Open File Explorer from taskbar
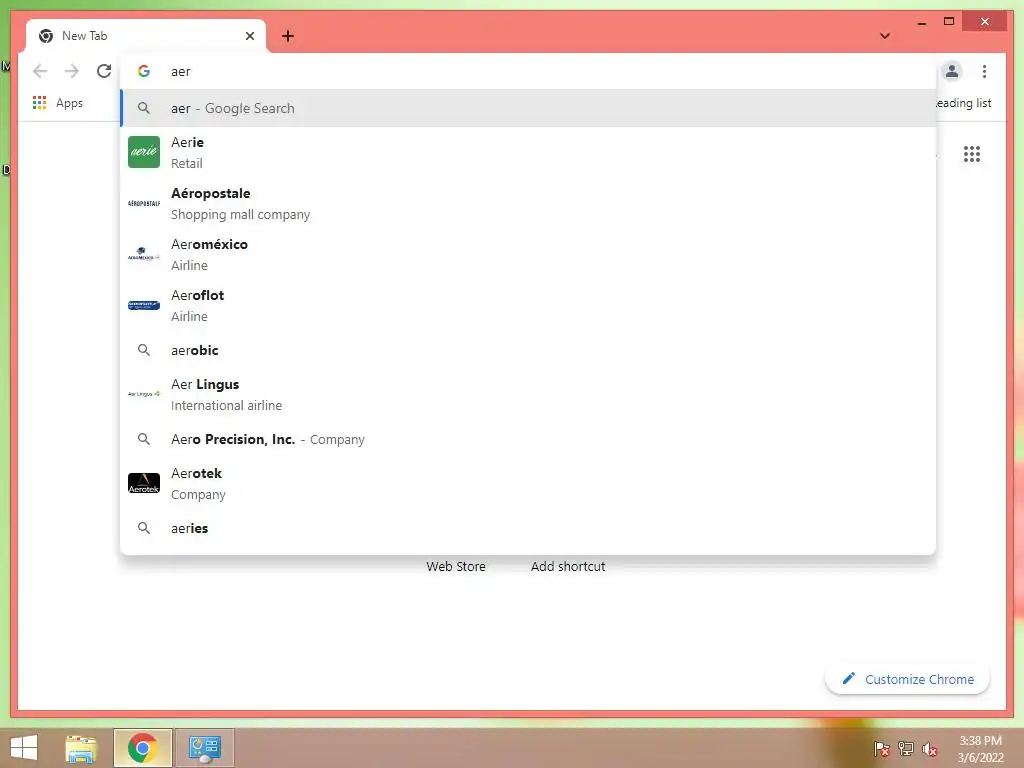Image resolution: width=1024 pixels, height=768 pixels. tap(81, 748)
